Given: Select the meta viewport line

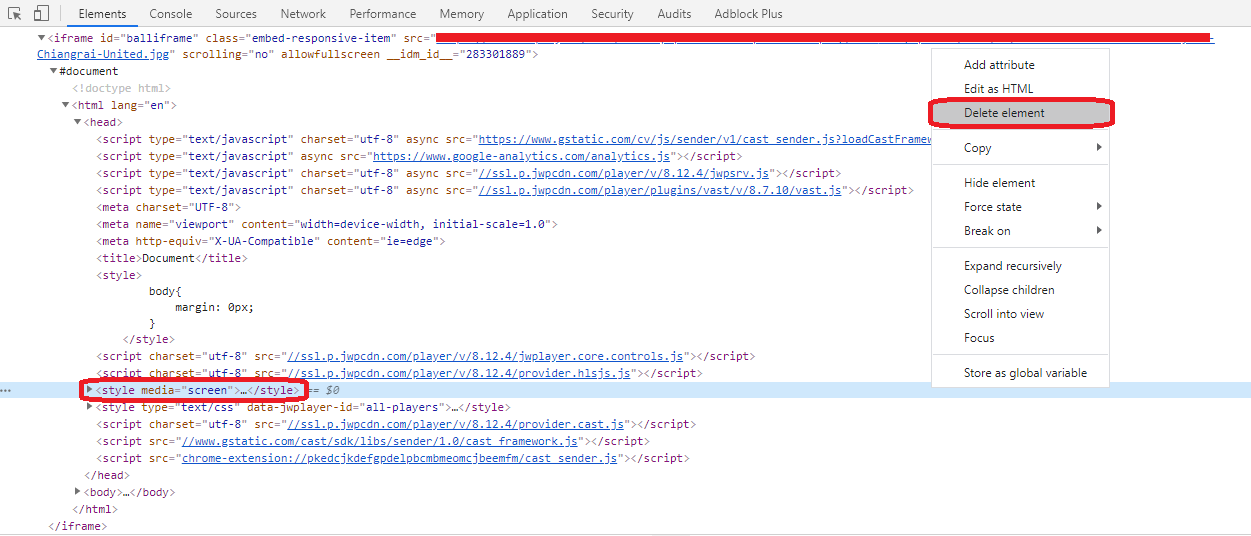Looking at the screenshot, I should 327,224.
